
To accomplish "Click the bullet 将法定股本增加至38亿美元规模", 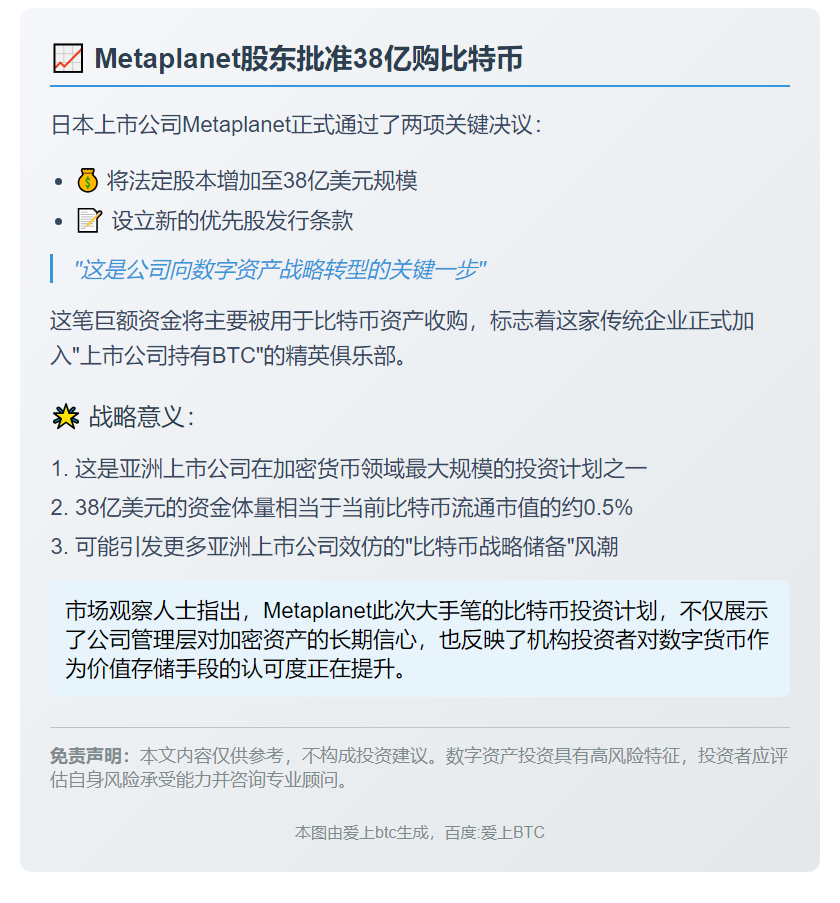I will [x=262, y=181].
